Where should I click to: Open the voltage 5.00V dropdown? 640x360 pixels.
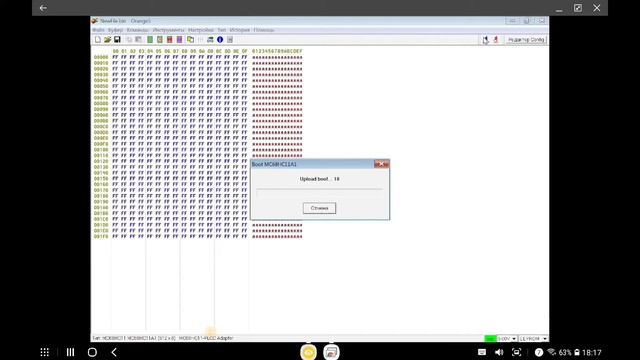point(507,339)
